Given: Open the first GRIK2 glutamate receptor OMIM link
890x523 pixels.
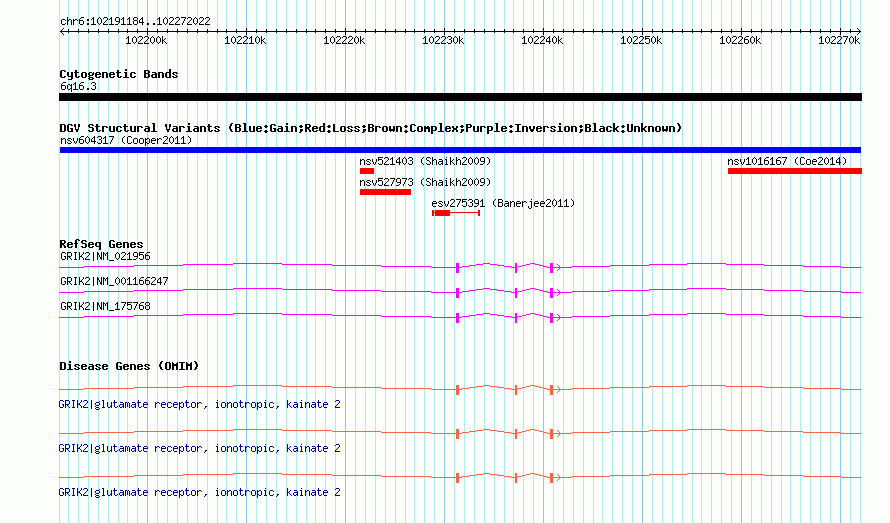Looking at the screenshot, I should pos(199,404).
